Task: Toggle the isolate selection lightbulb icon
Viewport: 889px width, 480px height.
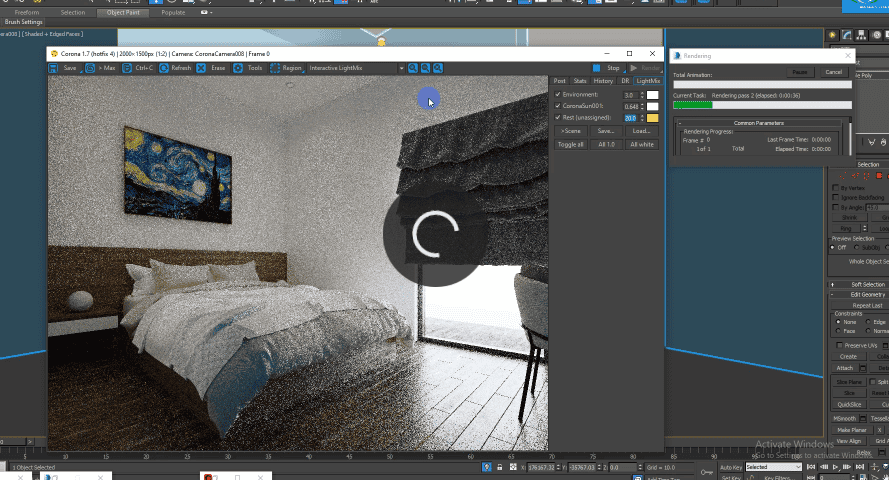Action: pos(486,467)
